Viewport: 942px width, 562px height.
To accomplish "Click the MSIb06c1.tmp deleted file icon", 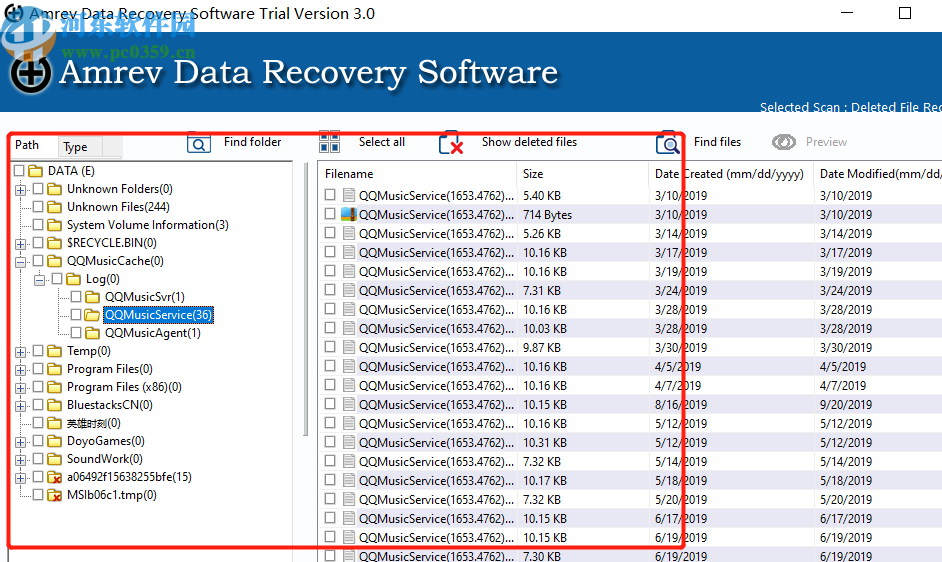I will [x=56, y=495].
